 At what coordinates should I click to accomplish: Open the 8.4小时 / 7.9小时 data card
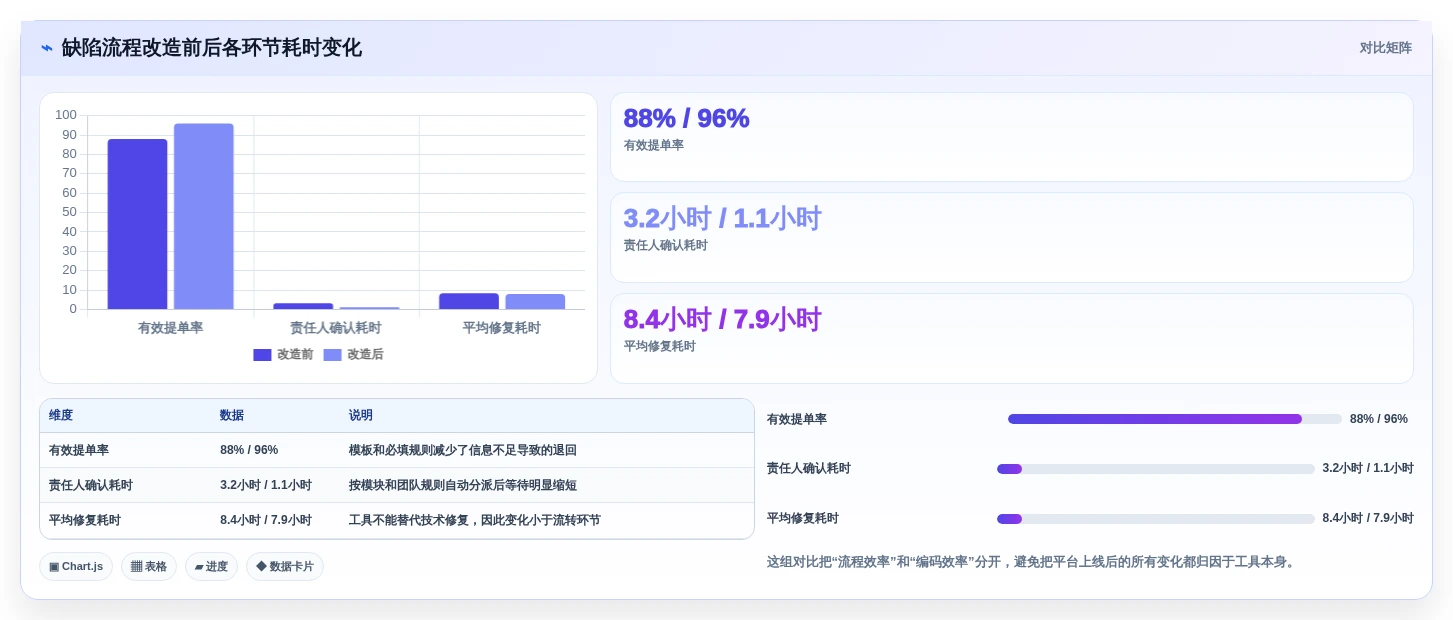(x=1012, y=338)
